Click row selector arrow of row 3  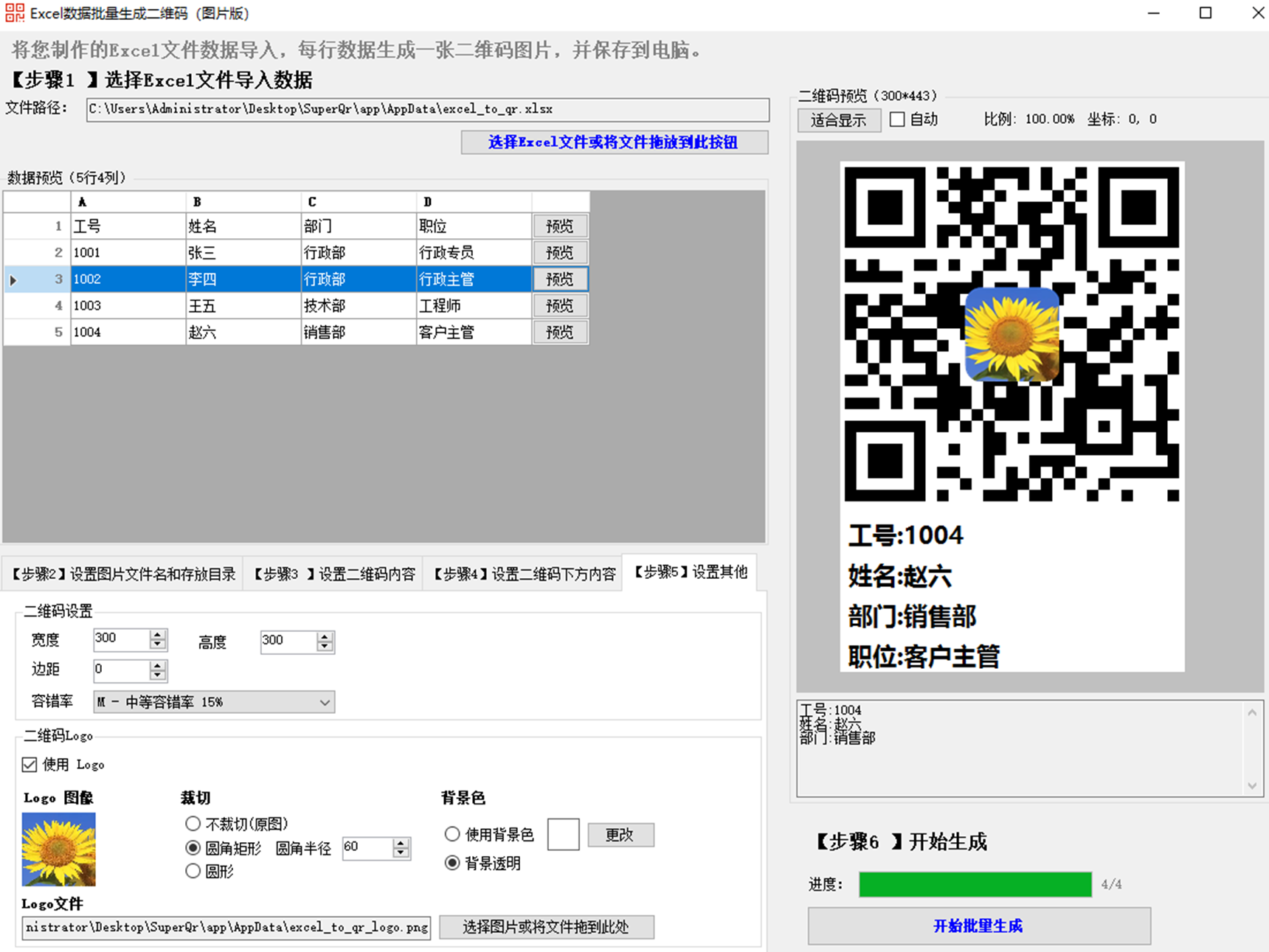tap(13, 280)
